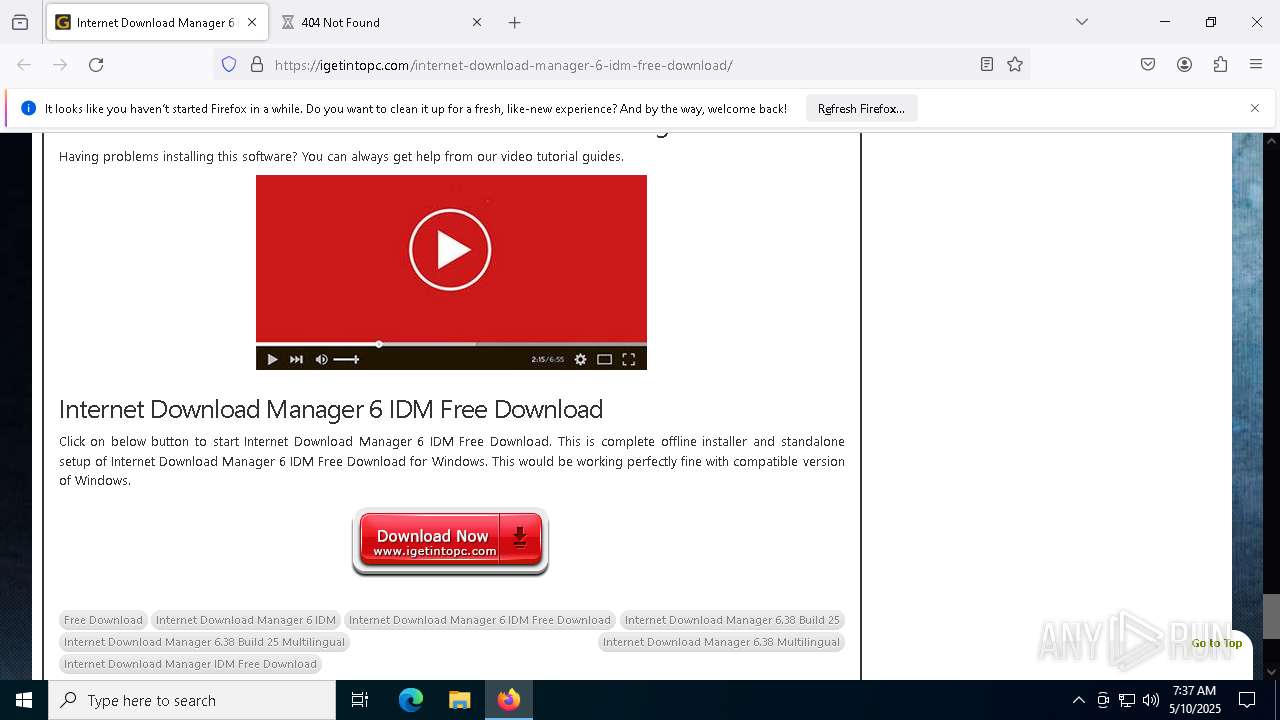Open File Explorer from the taskbar
The width and height of the screenshot is (1280, 720).
[x=459, y=700]
